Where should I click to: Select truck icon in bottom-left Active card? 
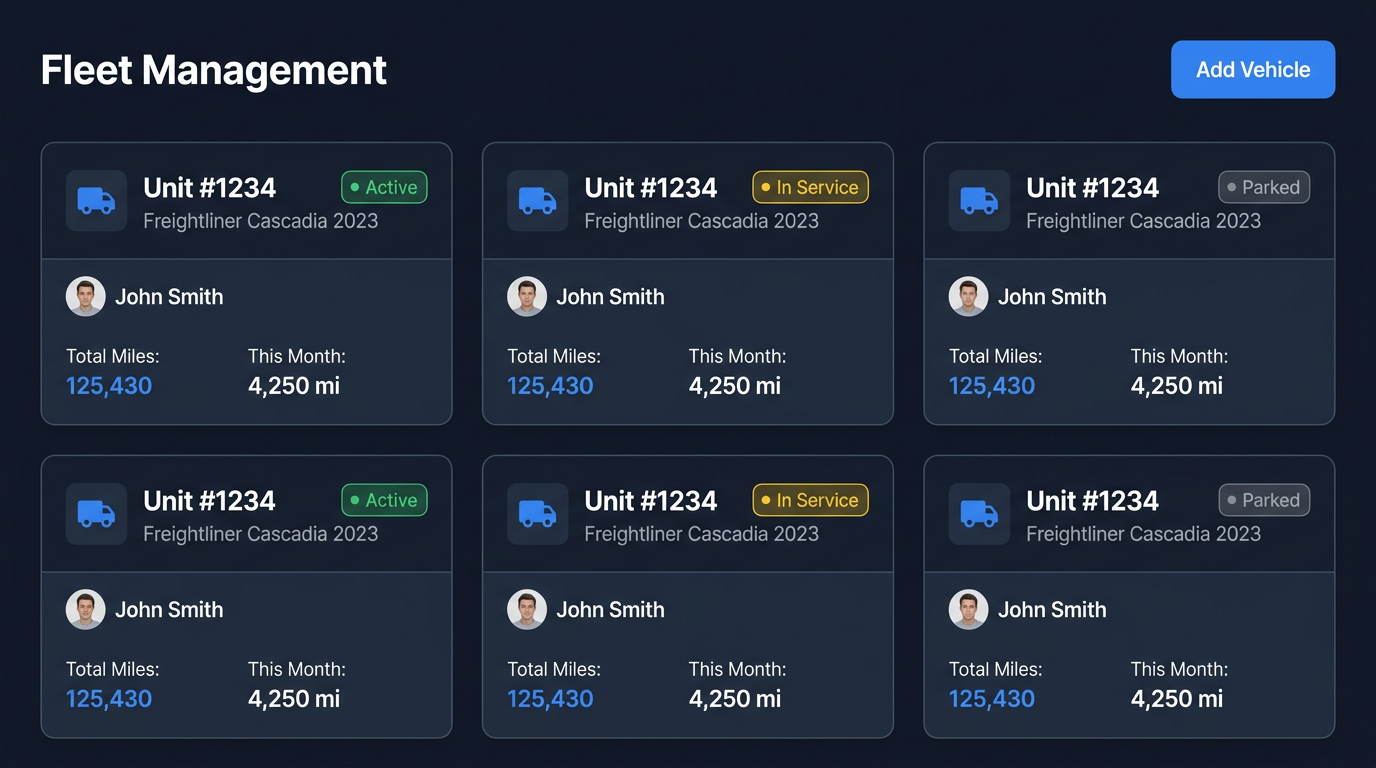click(96, 514)
